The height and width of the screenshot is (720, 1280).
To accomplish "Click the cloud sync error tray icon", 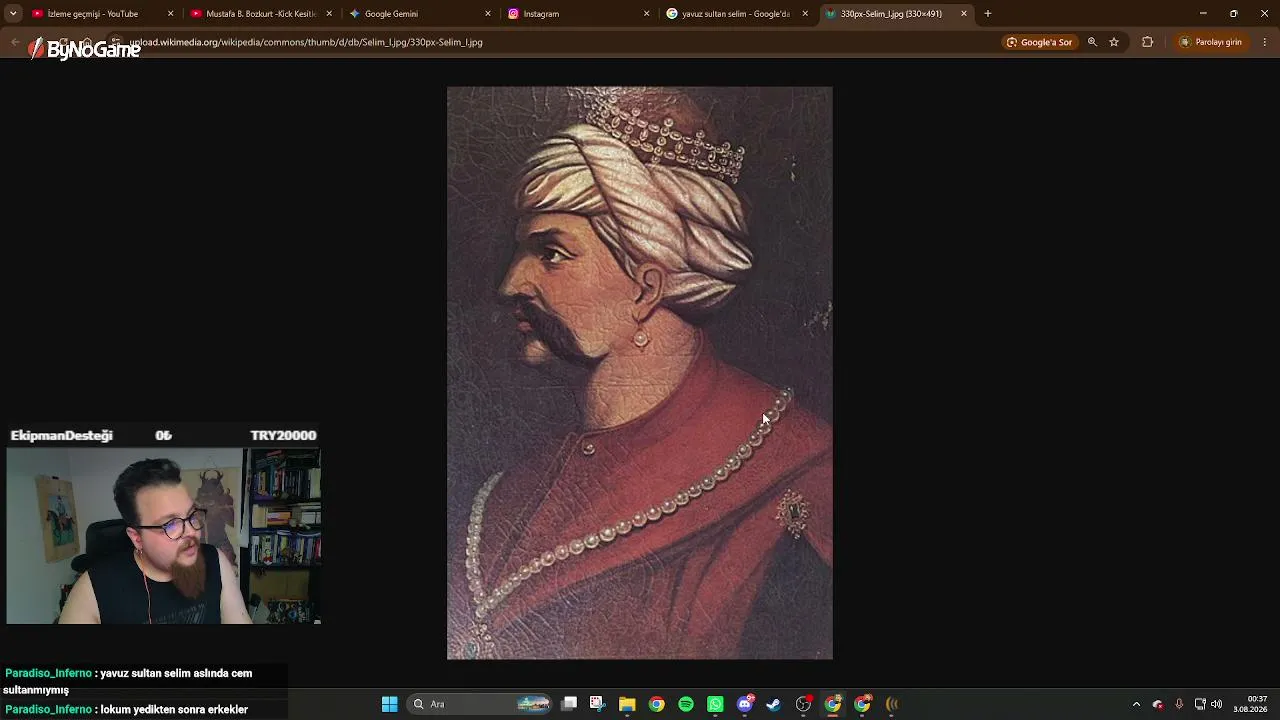I will click(1158, 704).
